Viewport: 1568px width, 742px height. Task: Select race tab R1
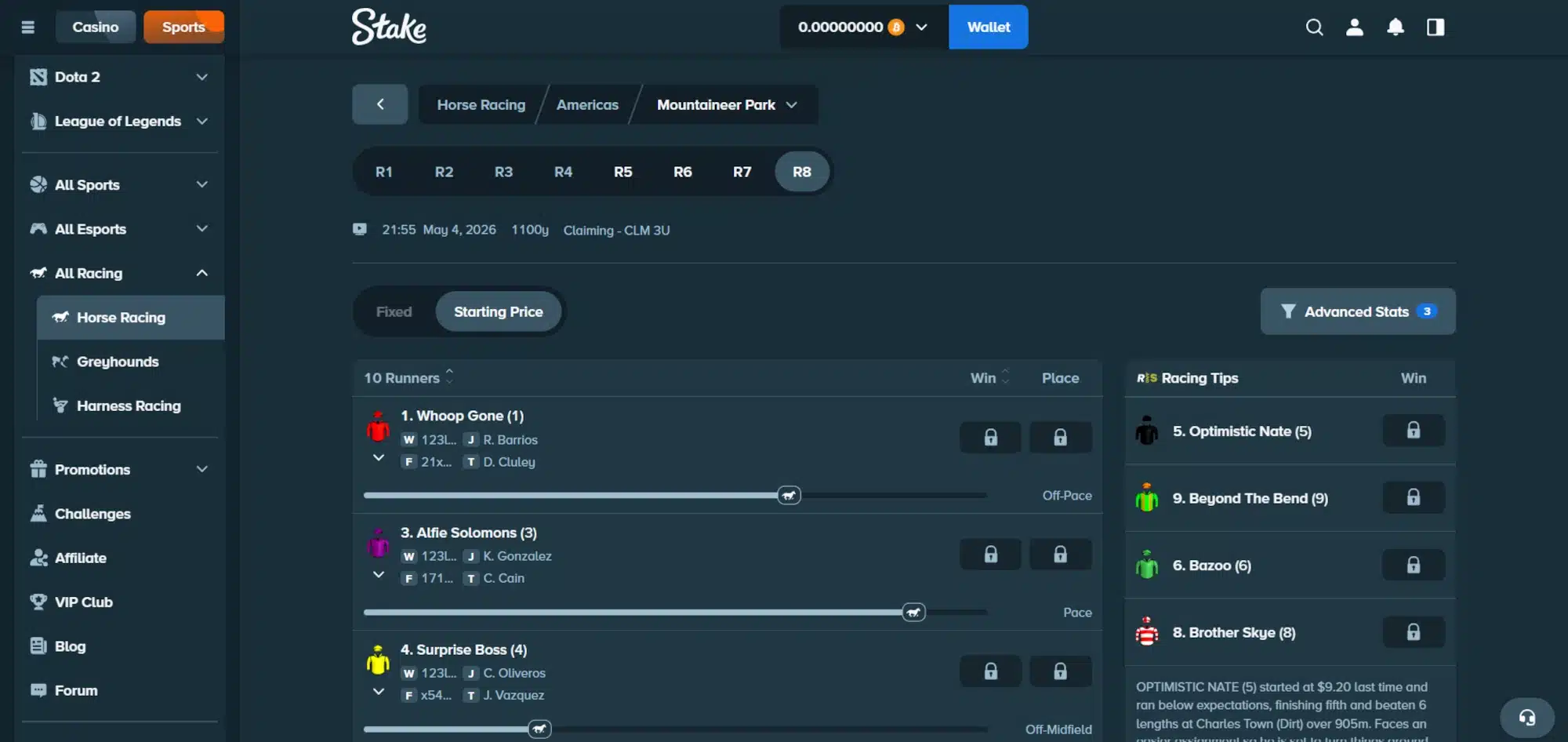coord(384,172)
